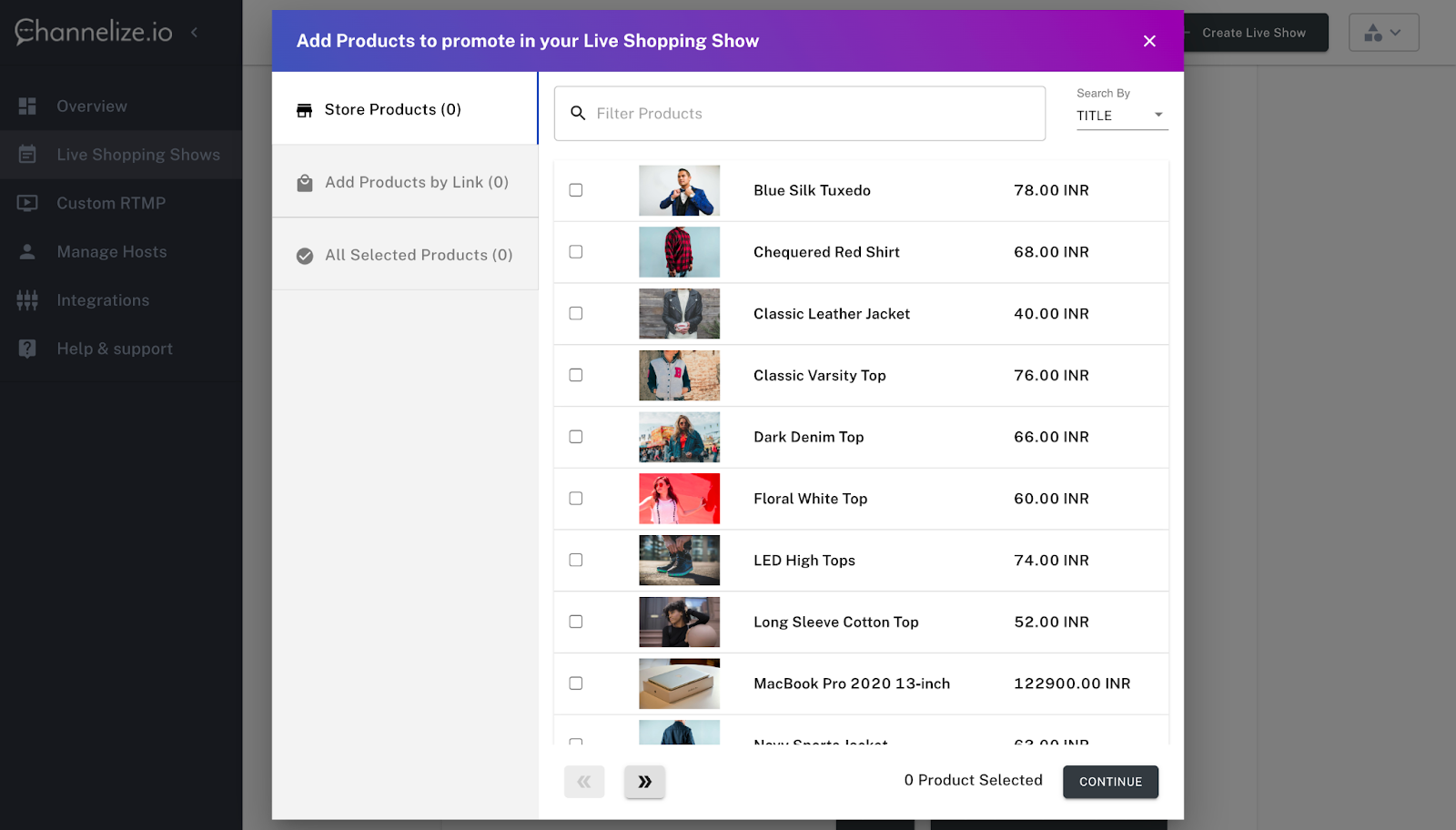The height and width of the screenshot is (830, 1456).
Task: Click the Overview grid icon in sidebar
Action: pyautogui.click(x=27, y=106)
